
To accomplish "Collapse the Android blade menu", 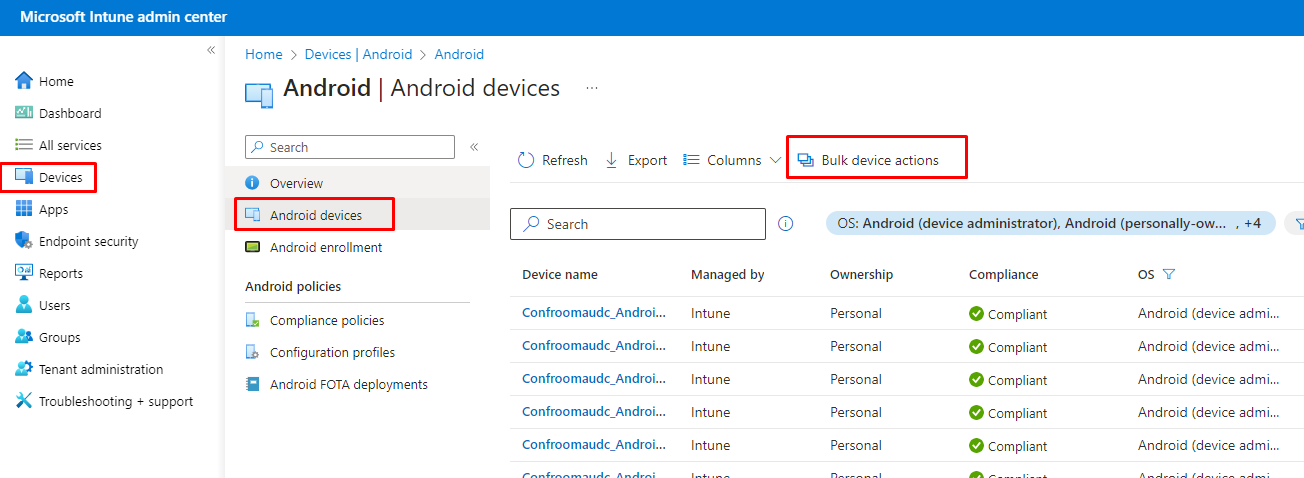I will [474, 147].
